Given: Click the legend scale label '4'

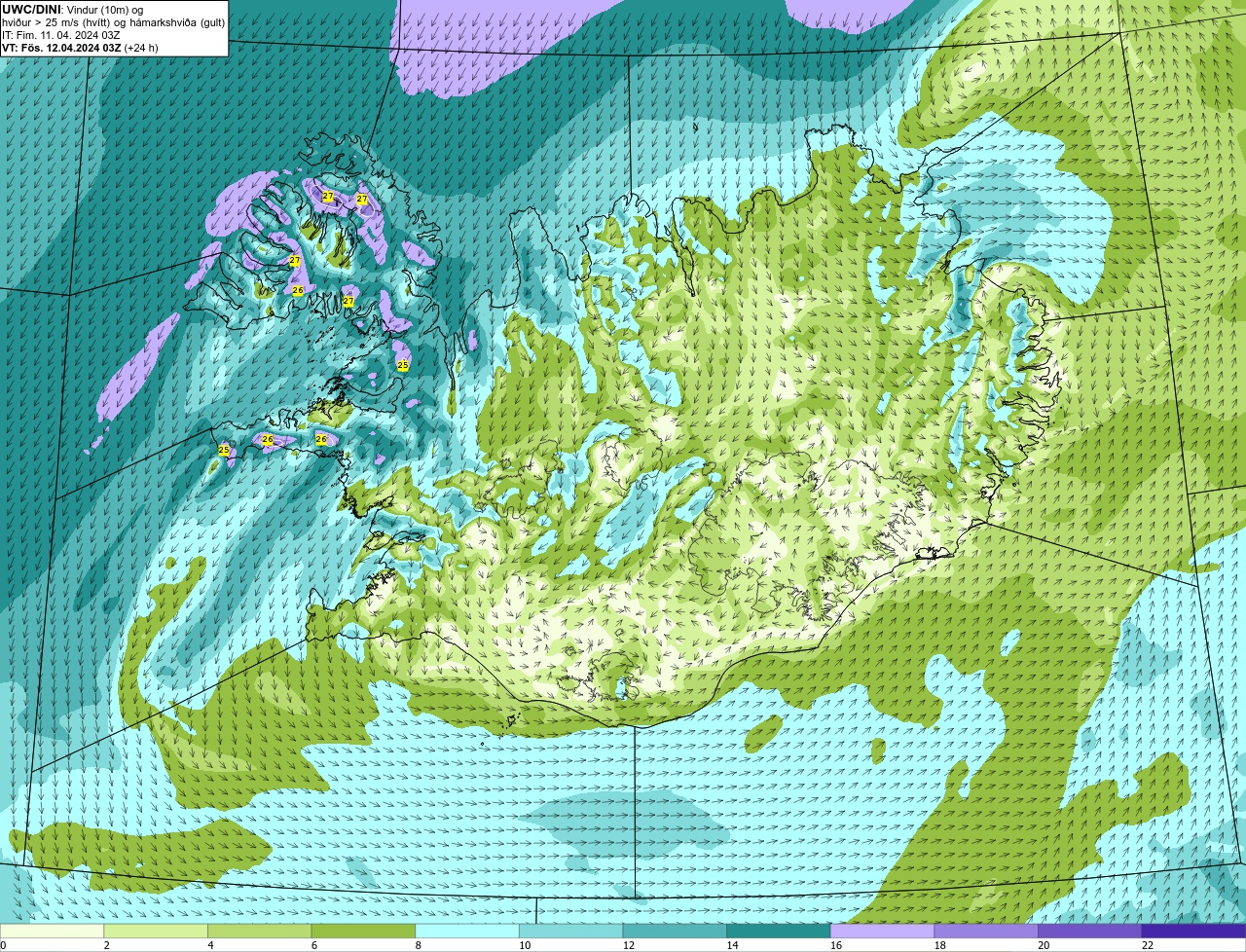Looking at the screenshot, I should [210, 945].
